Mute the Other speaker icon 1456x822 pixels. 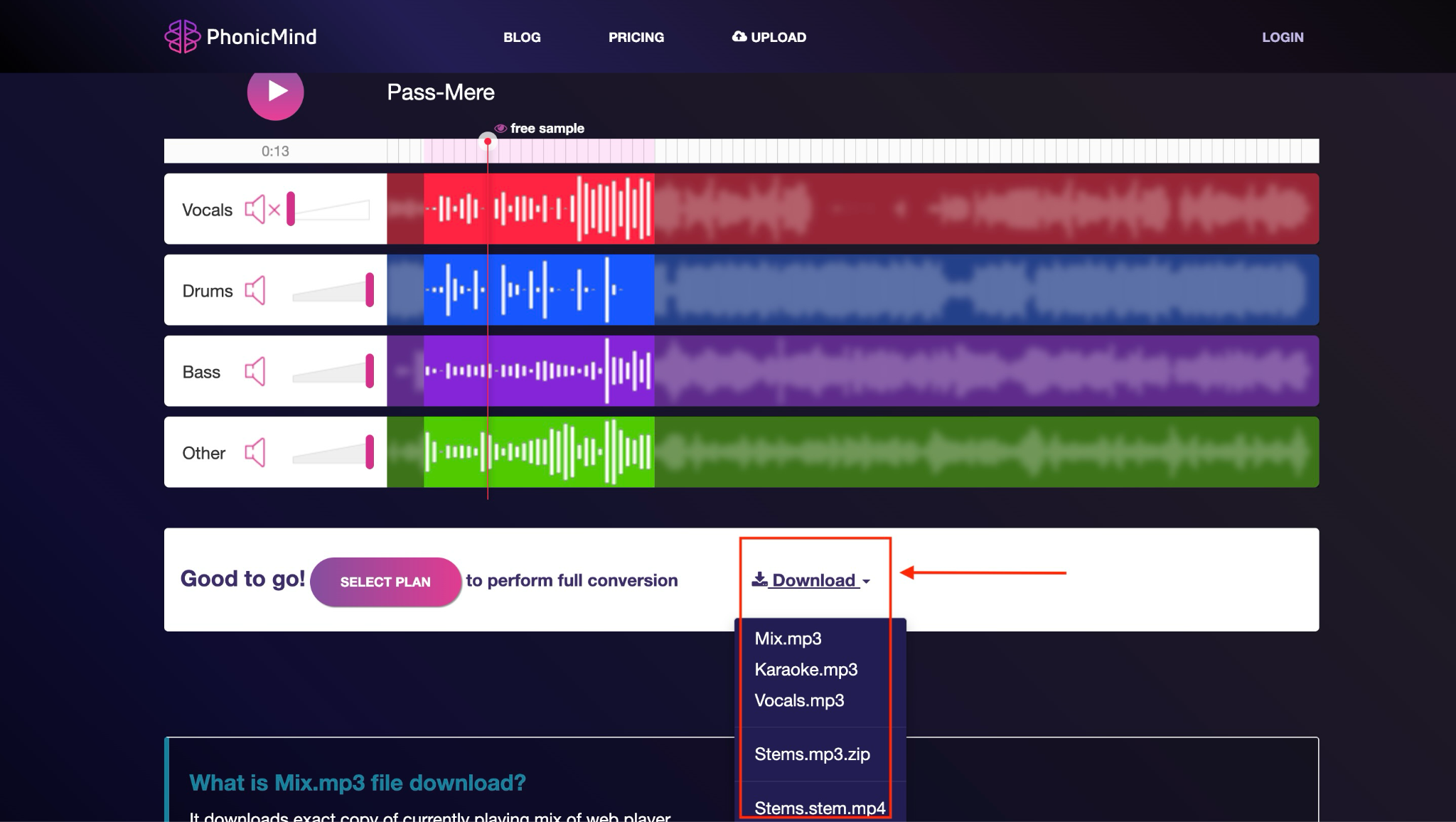pyautogui.click(x=255, y=452)
